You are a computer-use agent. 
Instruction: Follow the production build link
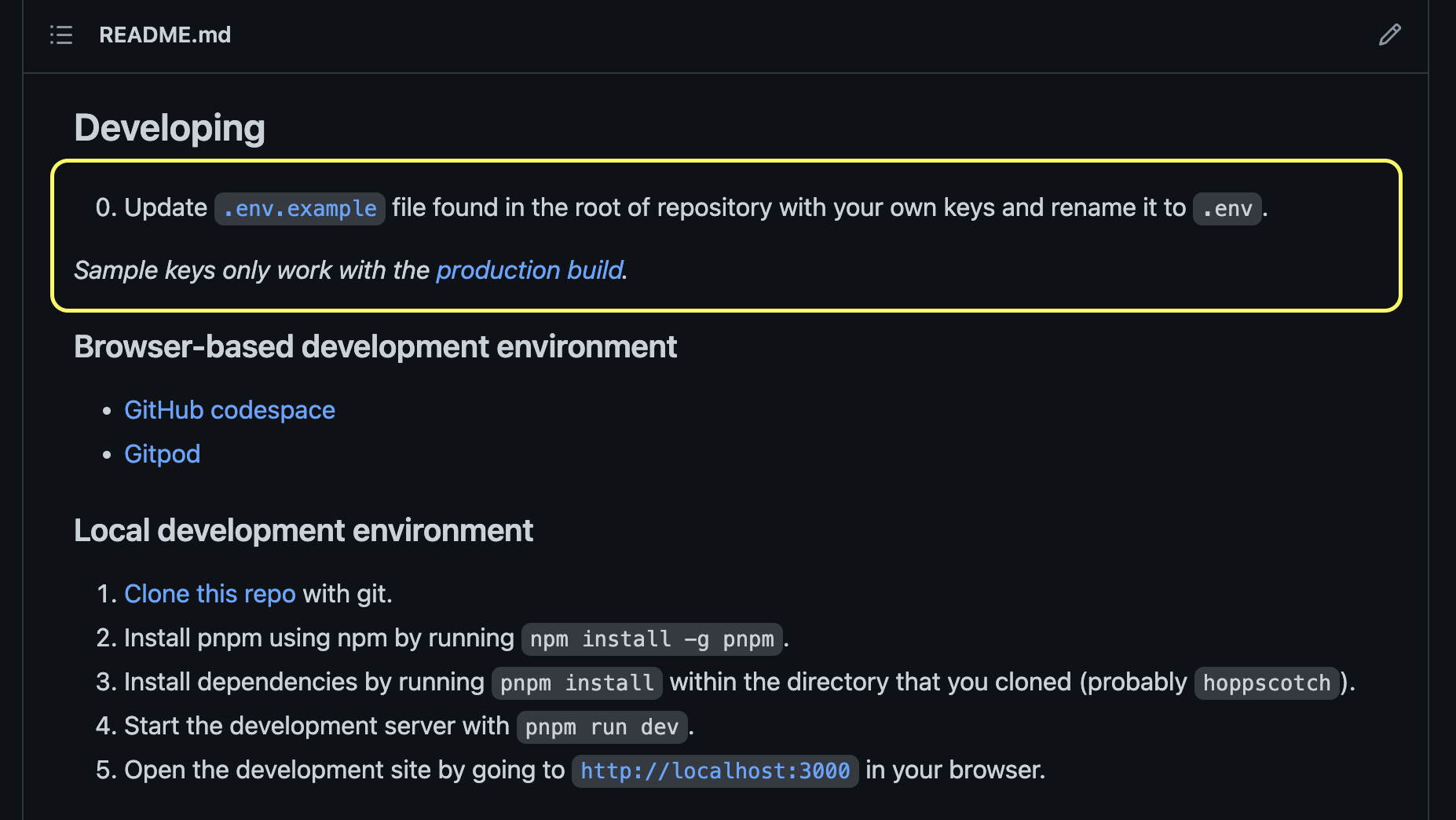pos(530,270)
